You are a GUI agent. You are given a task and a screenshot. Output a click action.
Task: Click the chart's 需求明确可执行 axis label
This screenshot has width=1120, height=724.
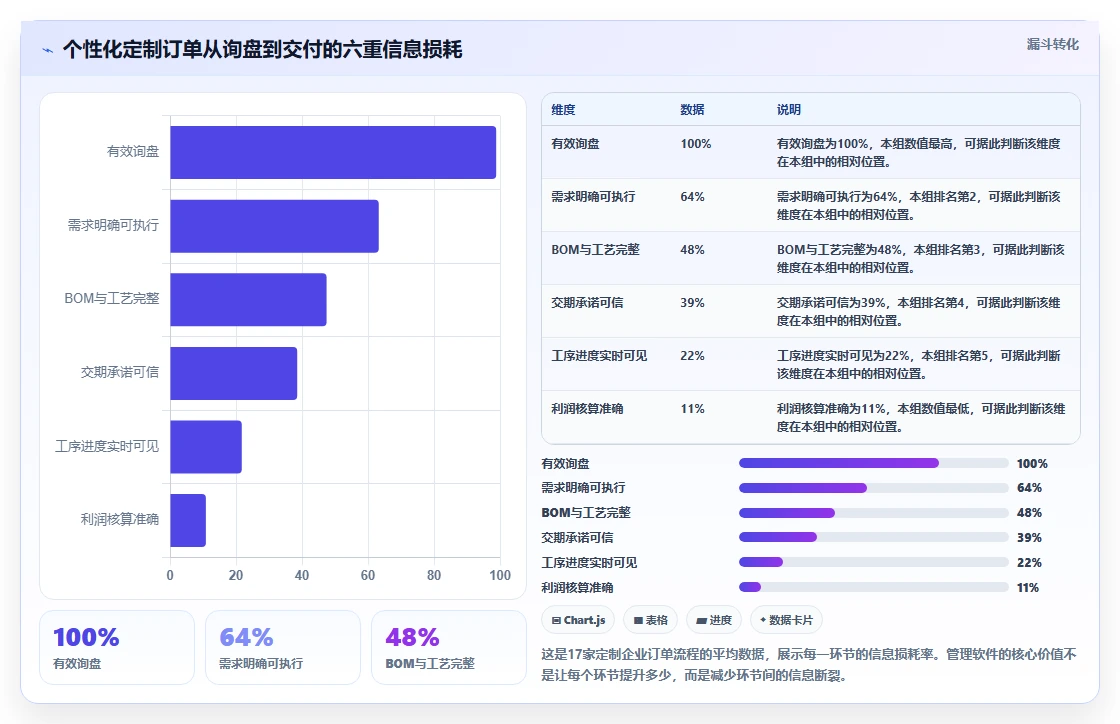click(114, 225)
